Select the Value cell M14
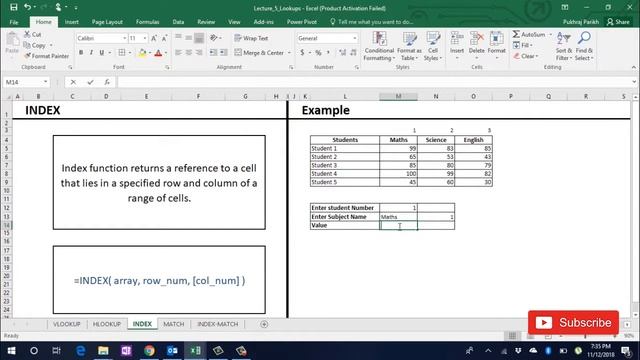 pos(398,225)
